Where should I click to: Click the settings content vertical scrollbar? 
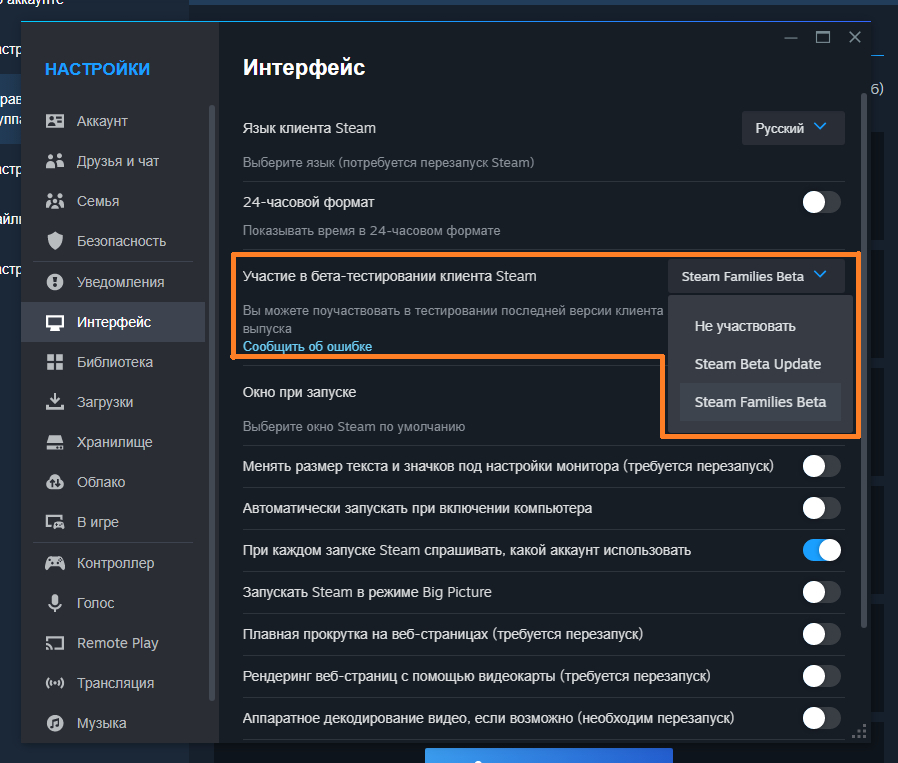(863, 350)
